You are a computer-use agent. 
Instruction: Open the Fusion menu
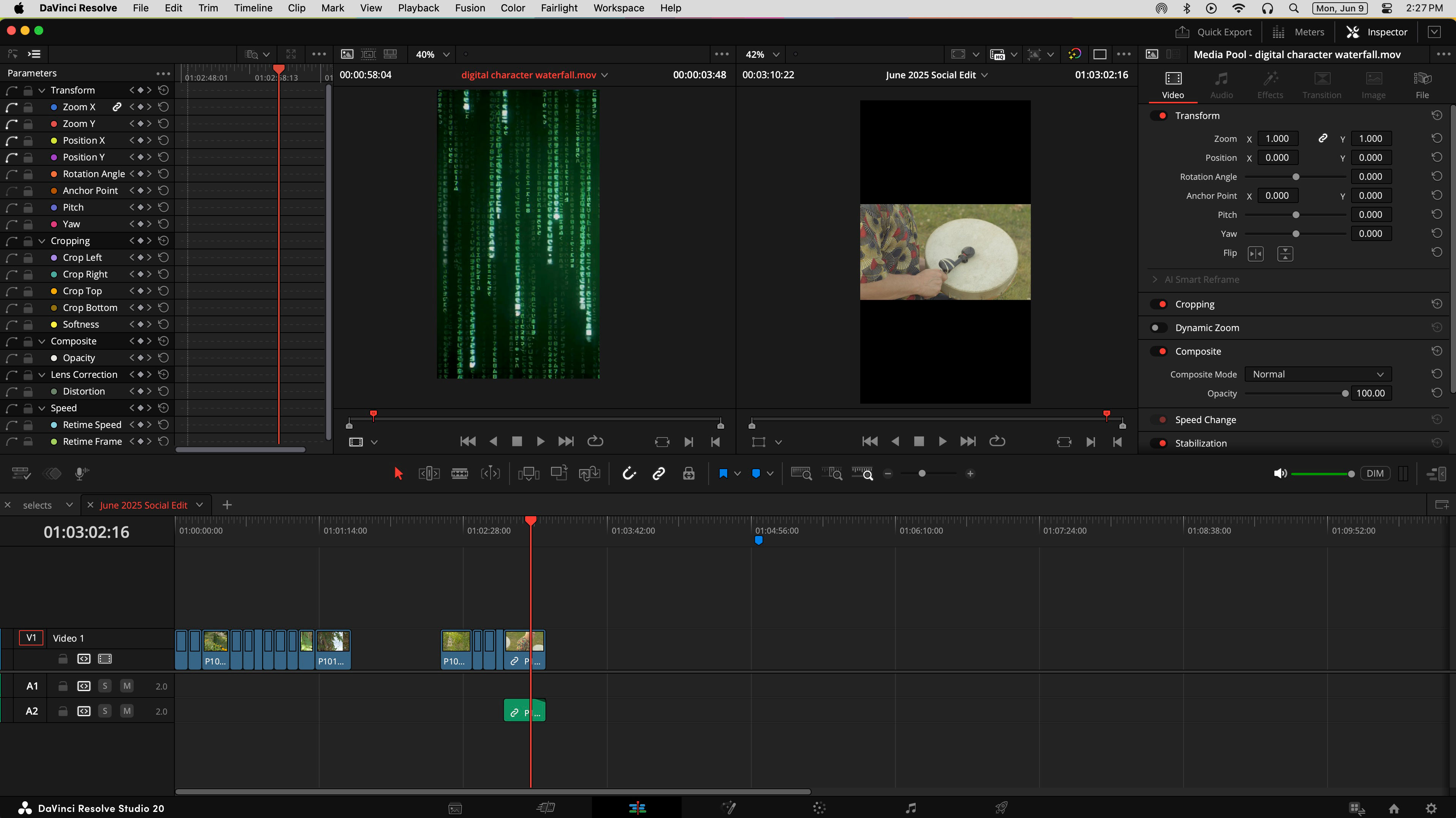pos(470,8)
